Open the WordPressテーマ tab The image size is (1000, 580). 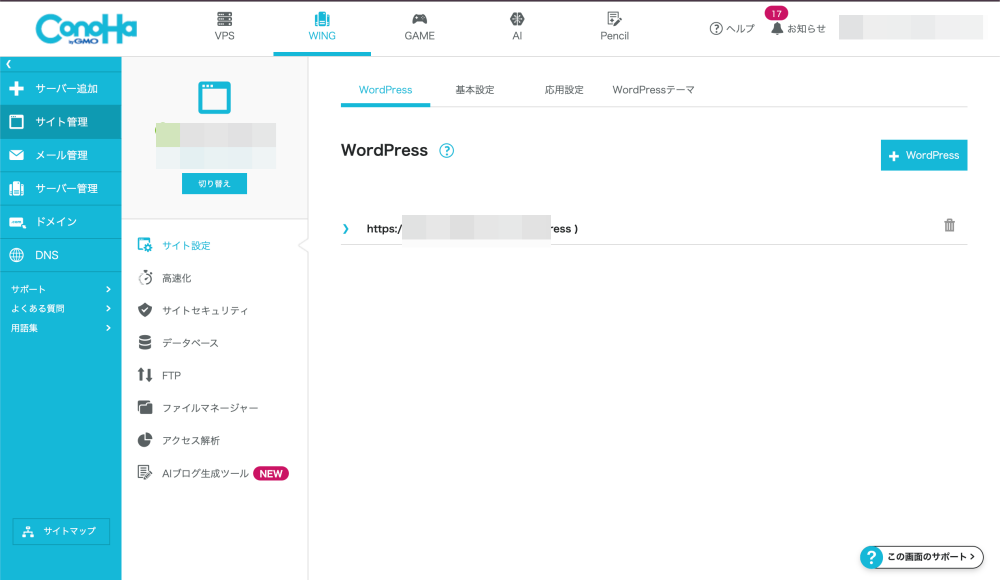click(653, 90)
